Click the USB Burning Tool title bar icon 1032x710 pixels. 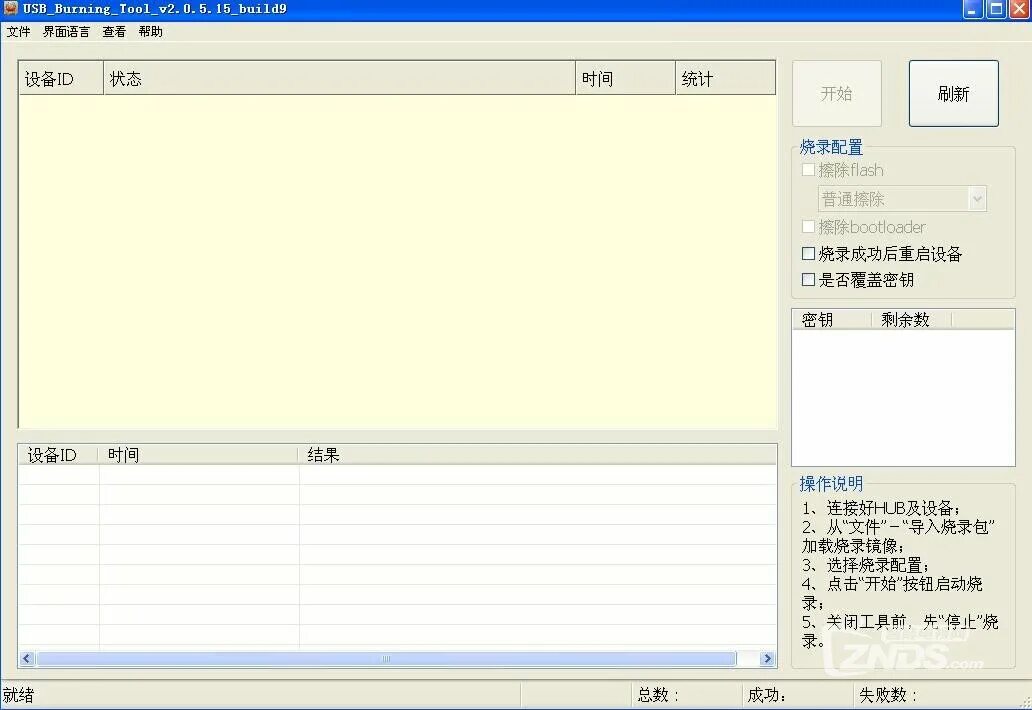[x=11, y=9]
